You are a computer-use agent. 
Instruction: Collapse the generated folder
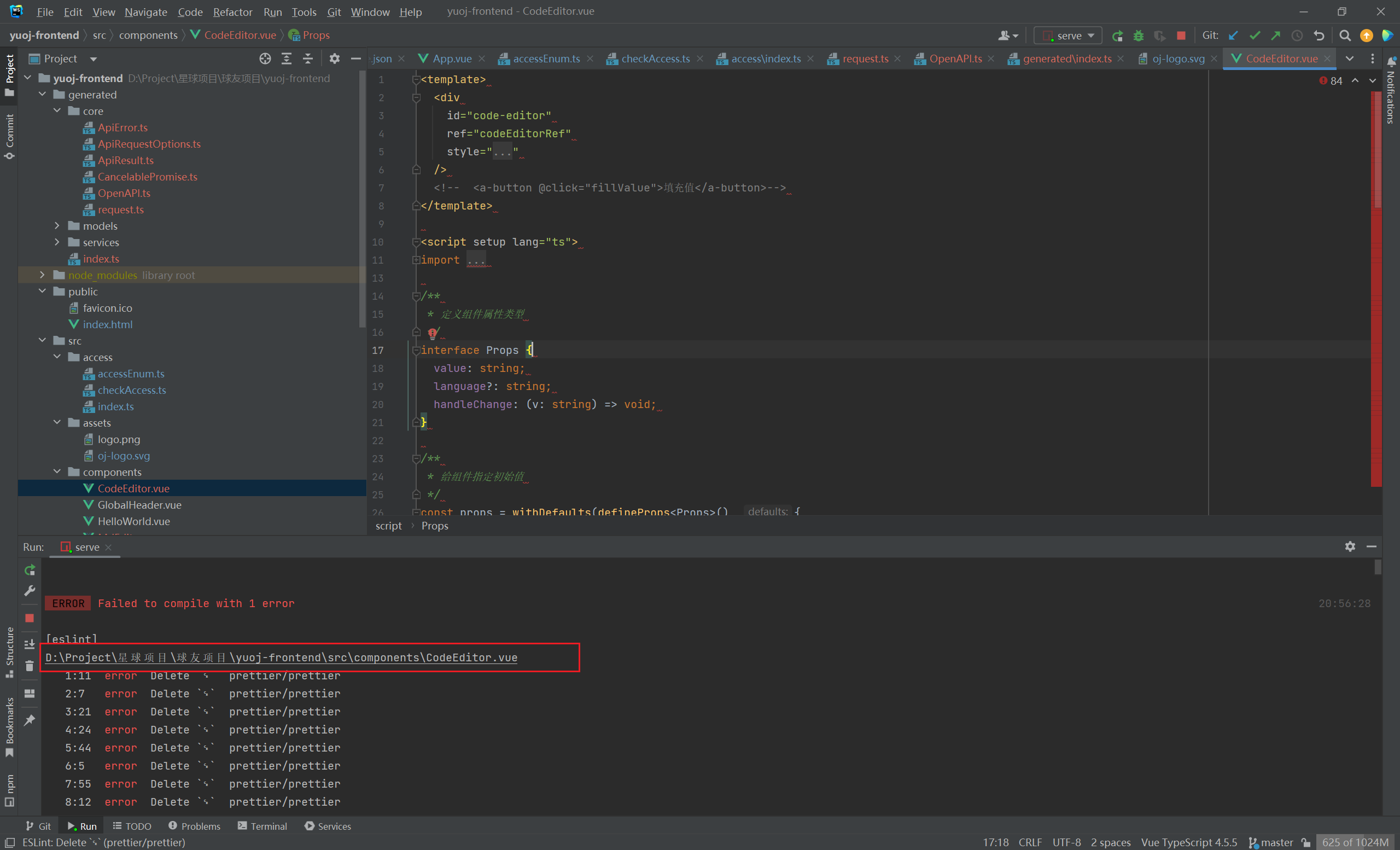[42, 94]
